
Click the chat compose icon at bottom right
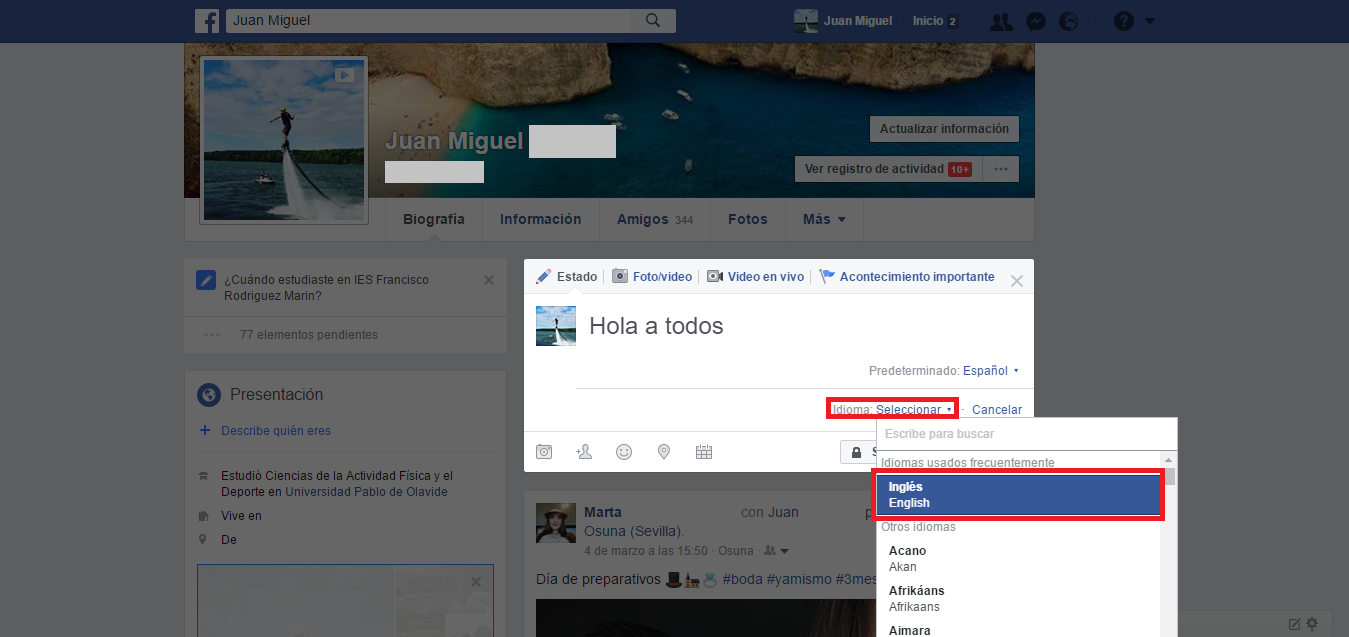[x=1294, y=624]
